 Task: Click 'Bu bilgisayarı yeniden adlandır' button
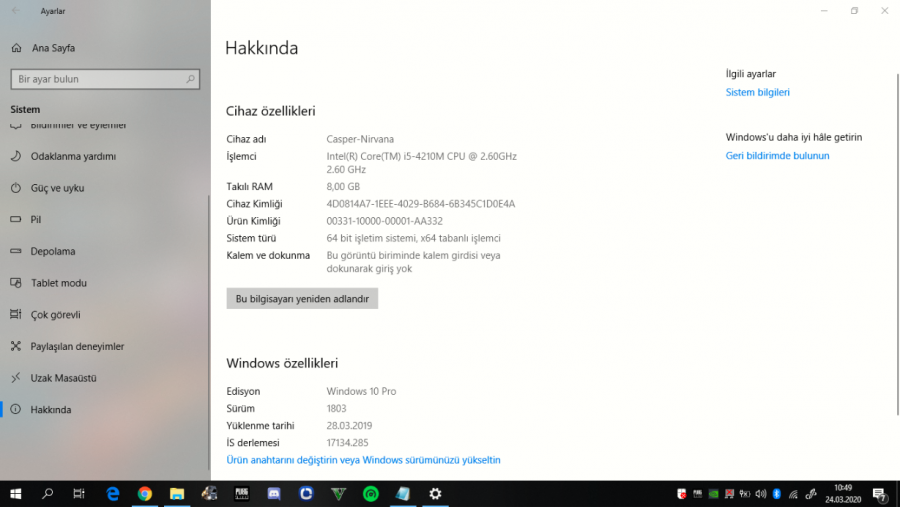302,299
